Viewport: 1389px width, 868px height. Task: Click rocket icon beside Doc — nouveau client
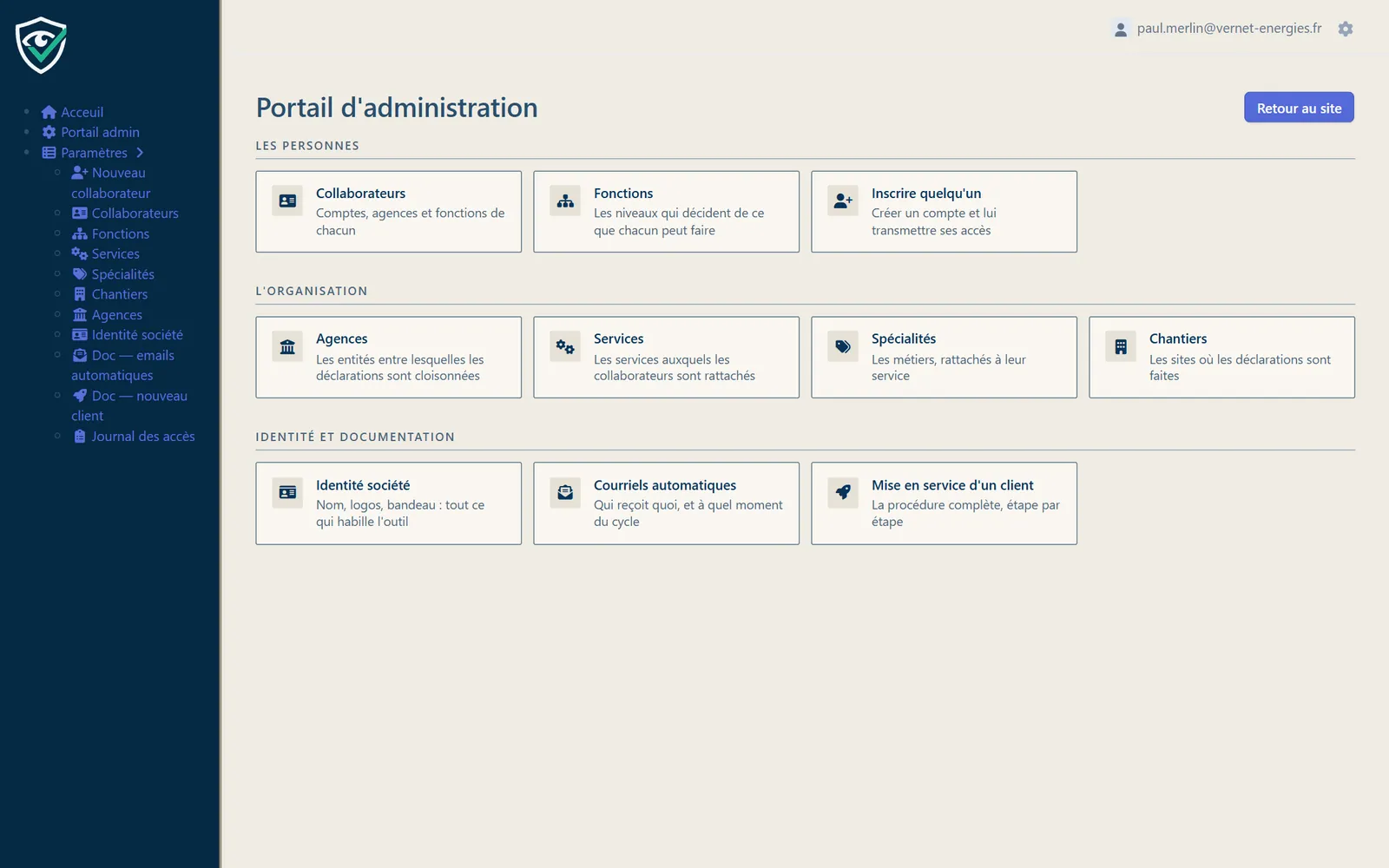pos(80,396)
